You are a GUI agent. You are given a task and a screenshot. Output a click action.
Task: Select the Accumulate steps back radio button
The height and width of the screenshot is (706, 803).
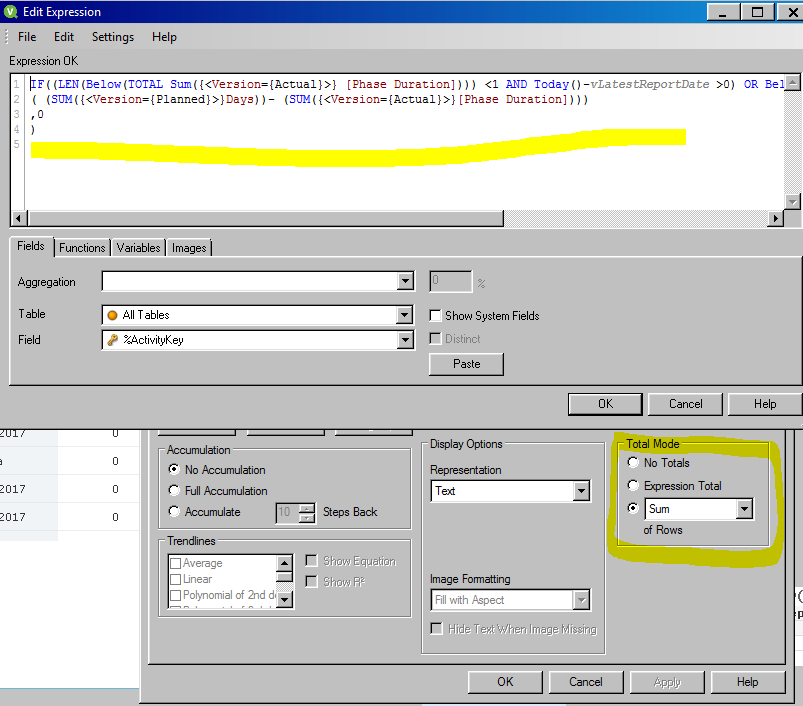tap(174, 511)
